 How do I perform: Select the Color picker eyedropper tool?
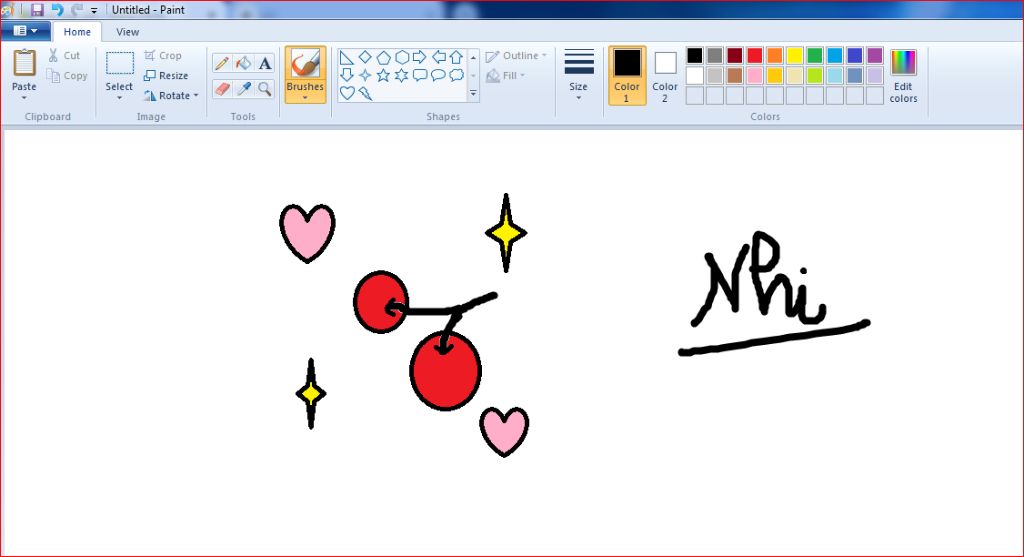(x=243, y=88)
